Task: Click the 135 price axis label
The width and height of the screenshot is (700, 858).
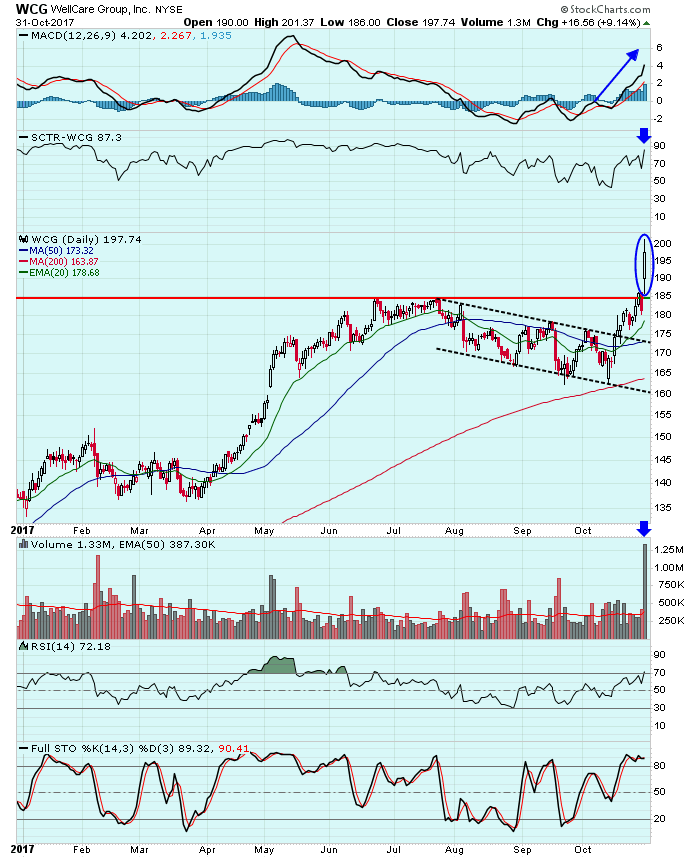Action: pos(662,508)
